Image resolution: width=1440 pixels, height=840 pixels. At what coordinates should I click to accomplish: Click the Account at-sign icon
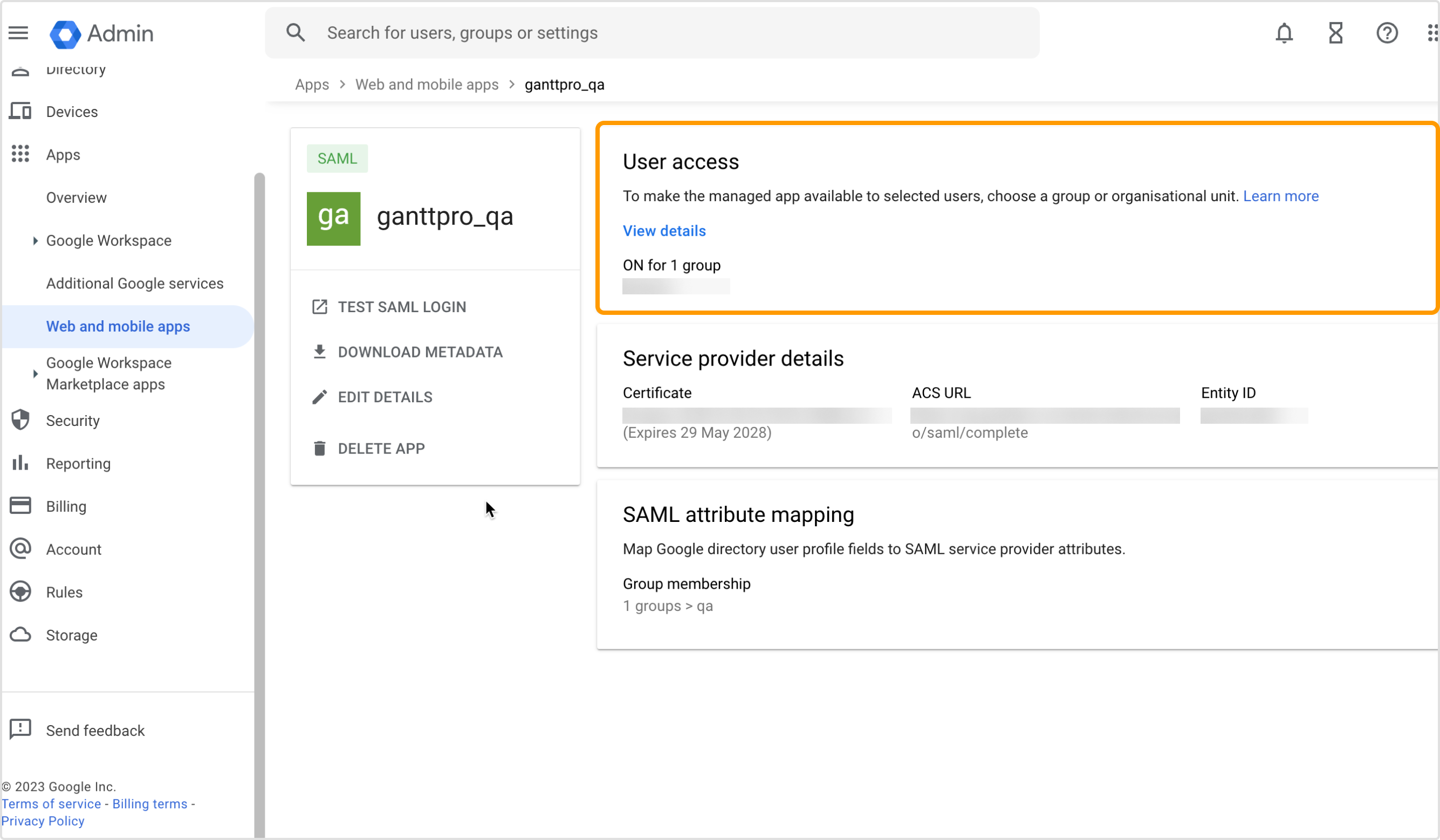(20, 548)
